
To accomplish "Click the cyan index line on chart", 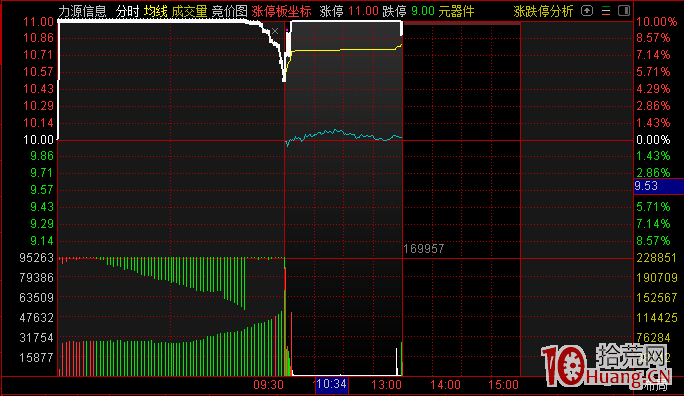I will pos(344,135).
